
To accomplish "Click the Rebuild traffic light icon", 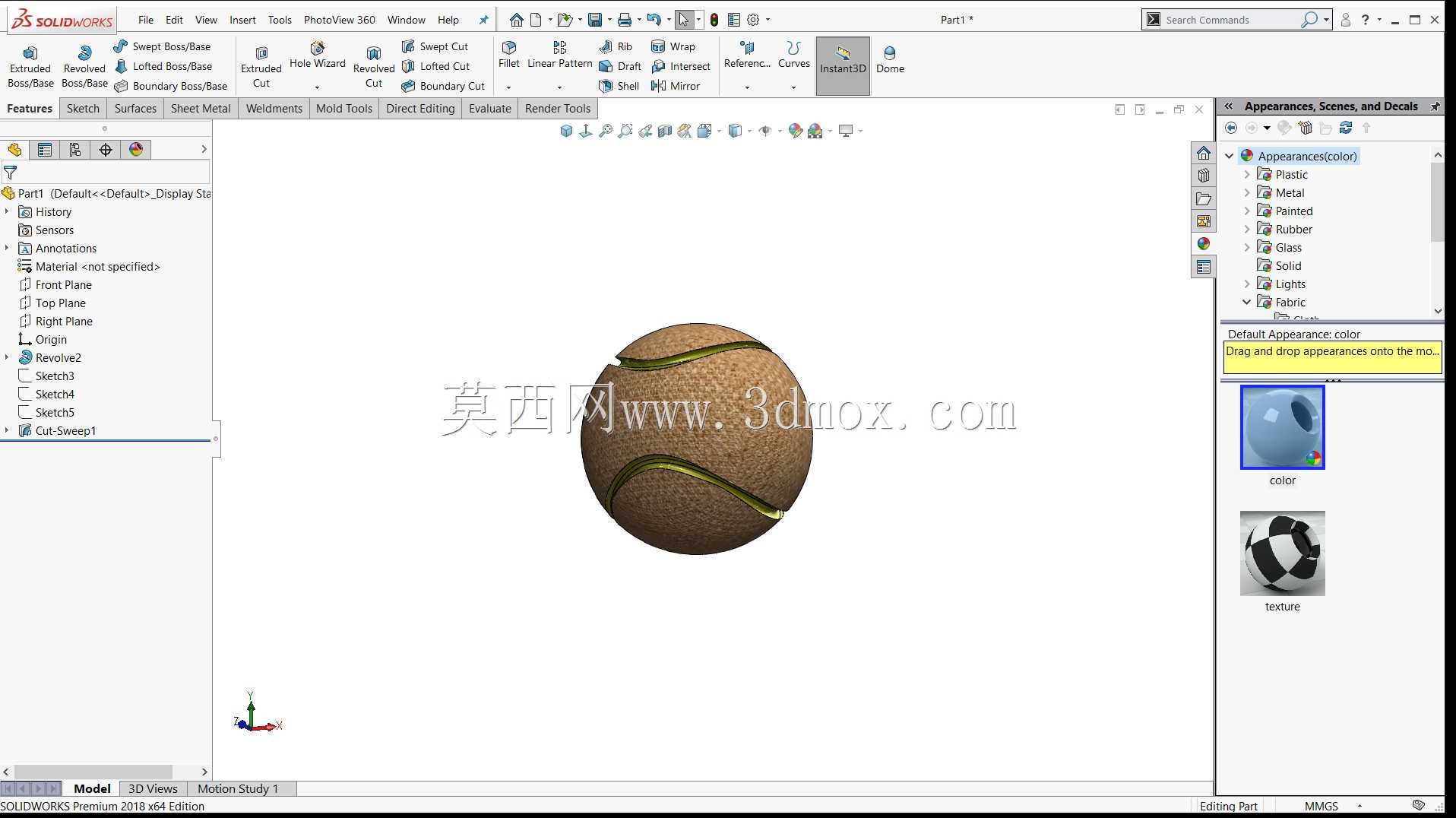I will [x=714, y=20].
